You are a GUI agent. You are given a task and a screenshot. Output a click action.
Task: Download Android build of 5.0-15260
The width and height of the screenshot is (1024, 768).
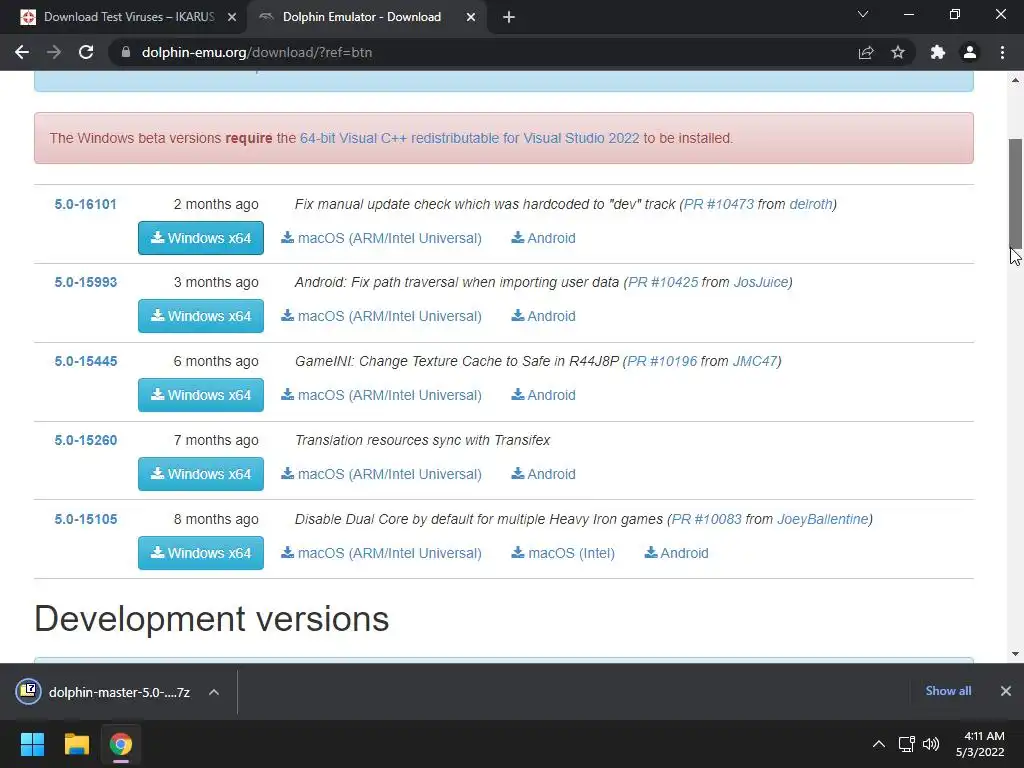pos(543,474)
